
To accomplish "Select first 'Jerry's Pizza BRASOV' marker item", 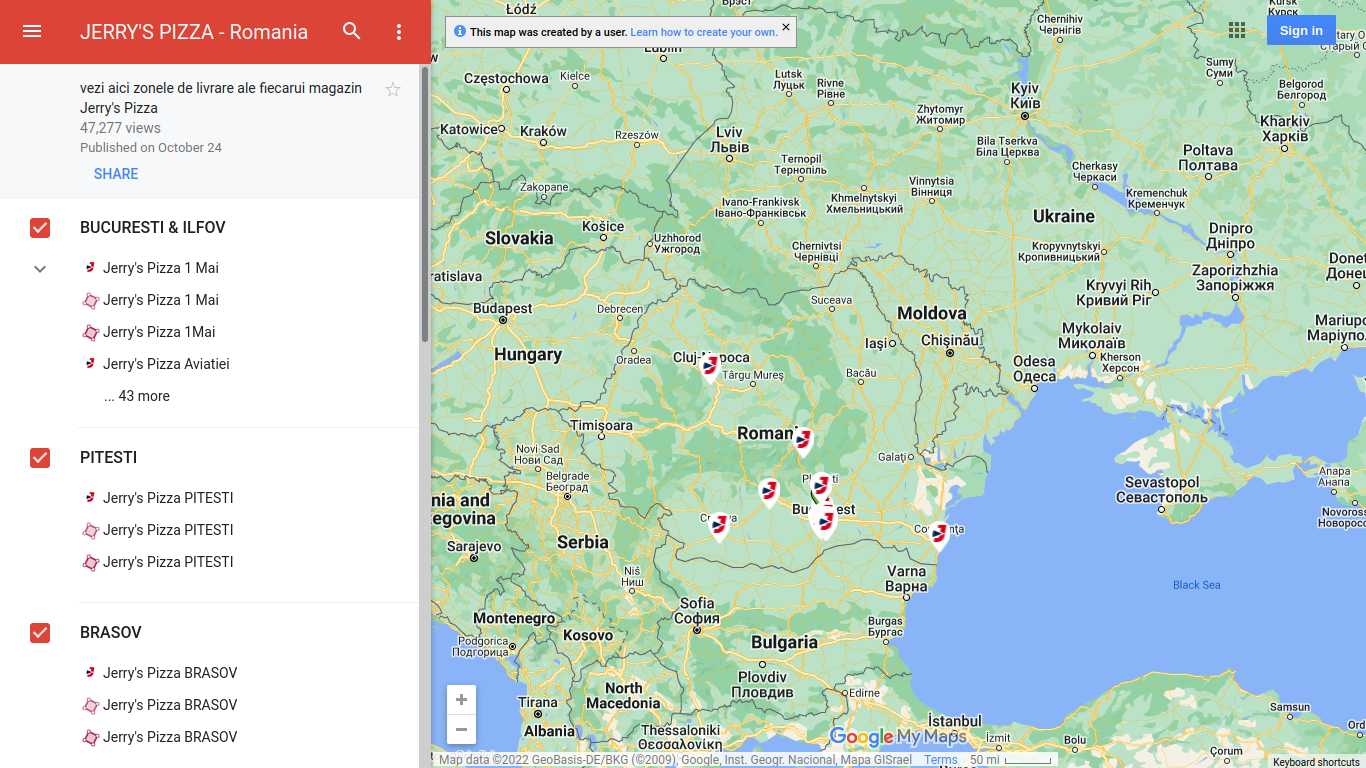I will 170,673.
